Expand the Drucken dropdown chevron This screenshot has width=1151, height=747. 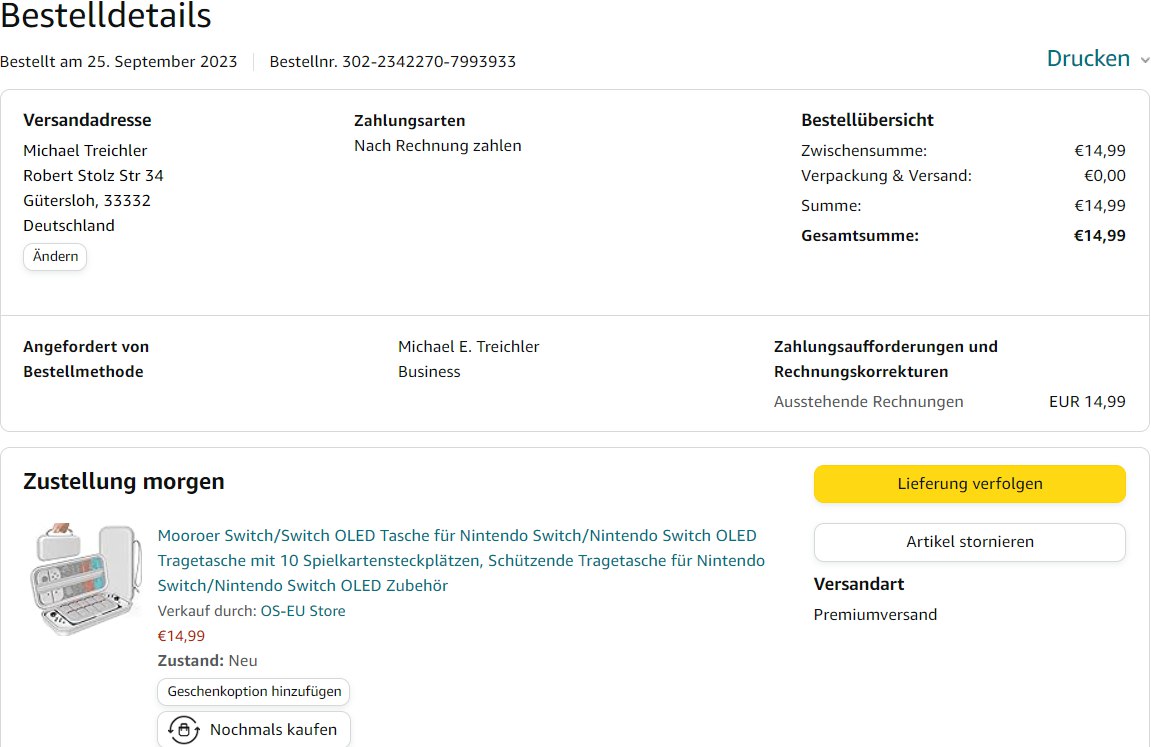(x=1144, y=60)
